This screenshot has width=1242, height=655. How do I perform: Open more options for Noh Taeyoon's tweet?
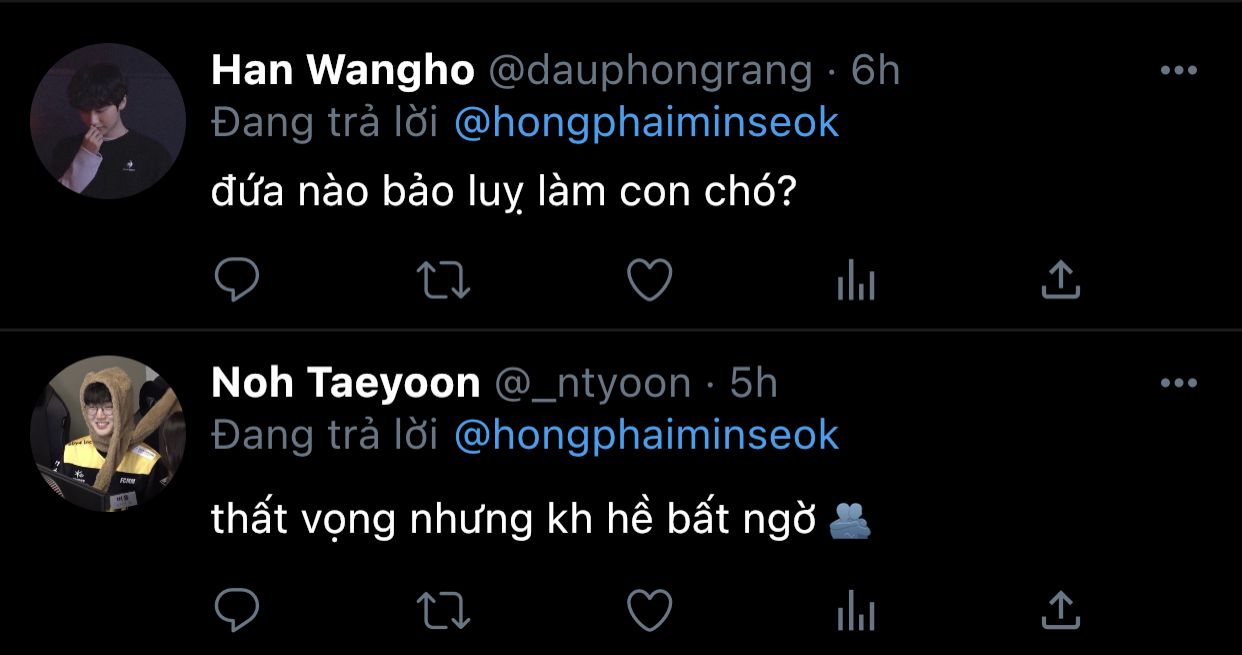tap(1178, 383)
